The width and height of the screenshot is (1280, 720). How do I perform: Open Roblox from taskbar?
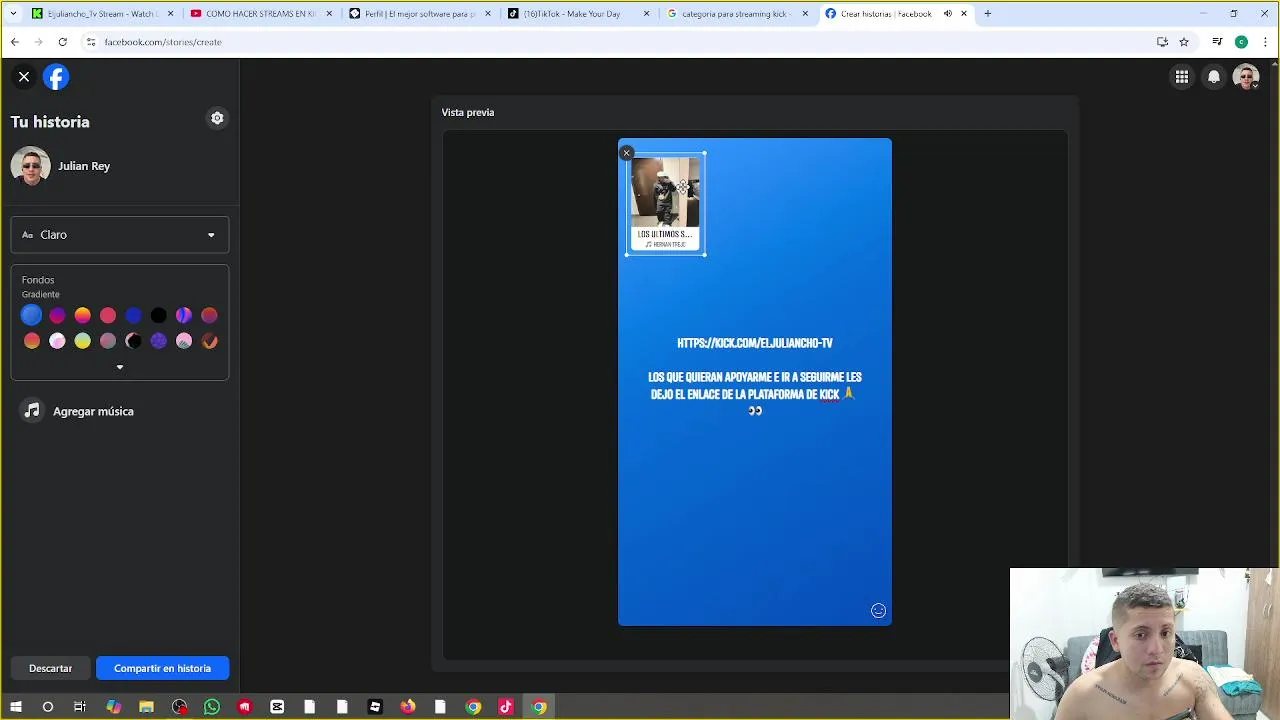375,707
